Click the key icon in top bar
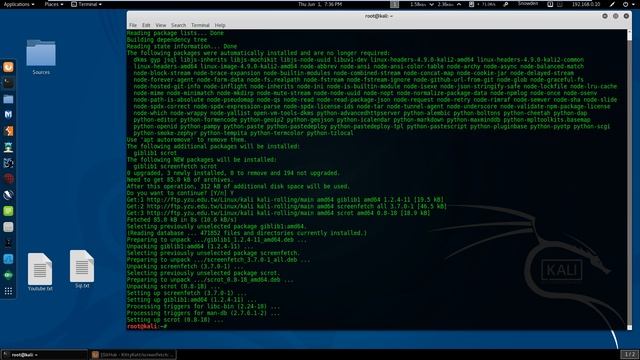This screenshot has width=640, height=360. click(506, 4)
